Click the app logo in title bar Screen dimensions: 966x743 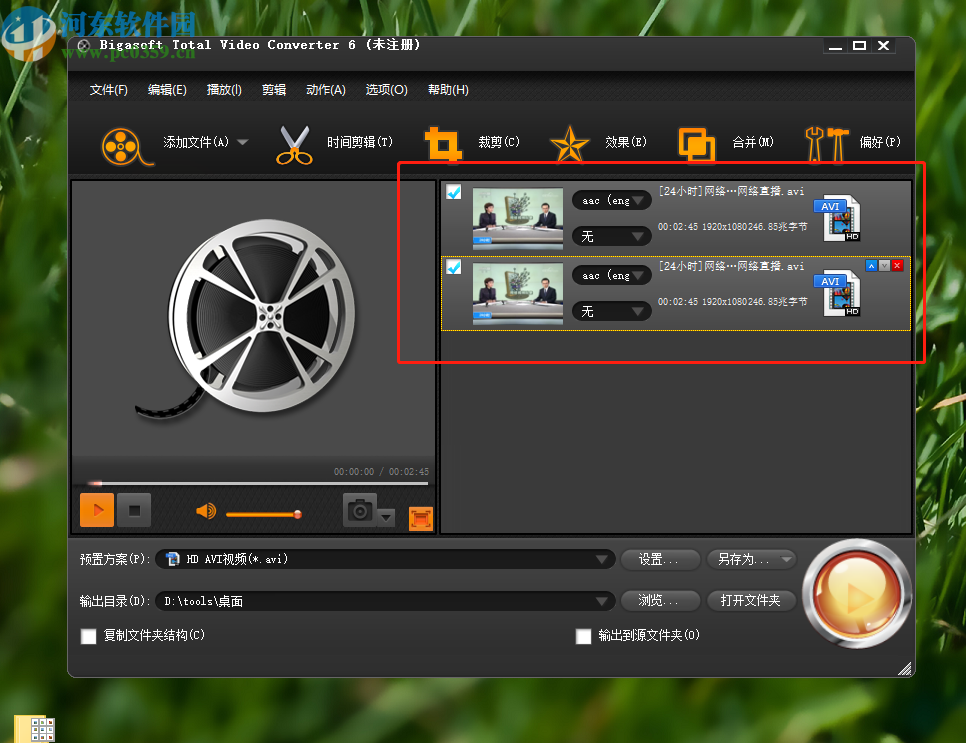tap(84, 45)
